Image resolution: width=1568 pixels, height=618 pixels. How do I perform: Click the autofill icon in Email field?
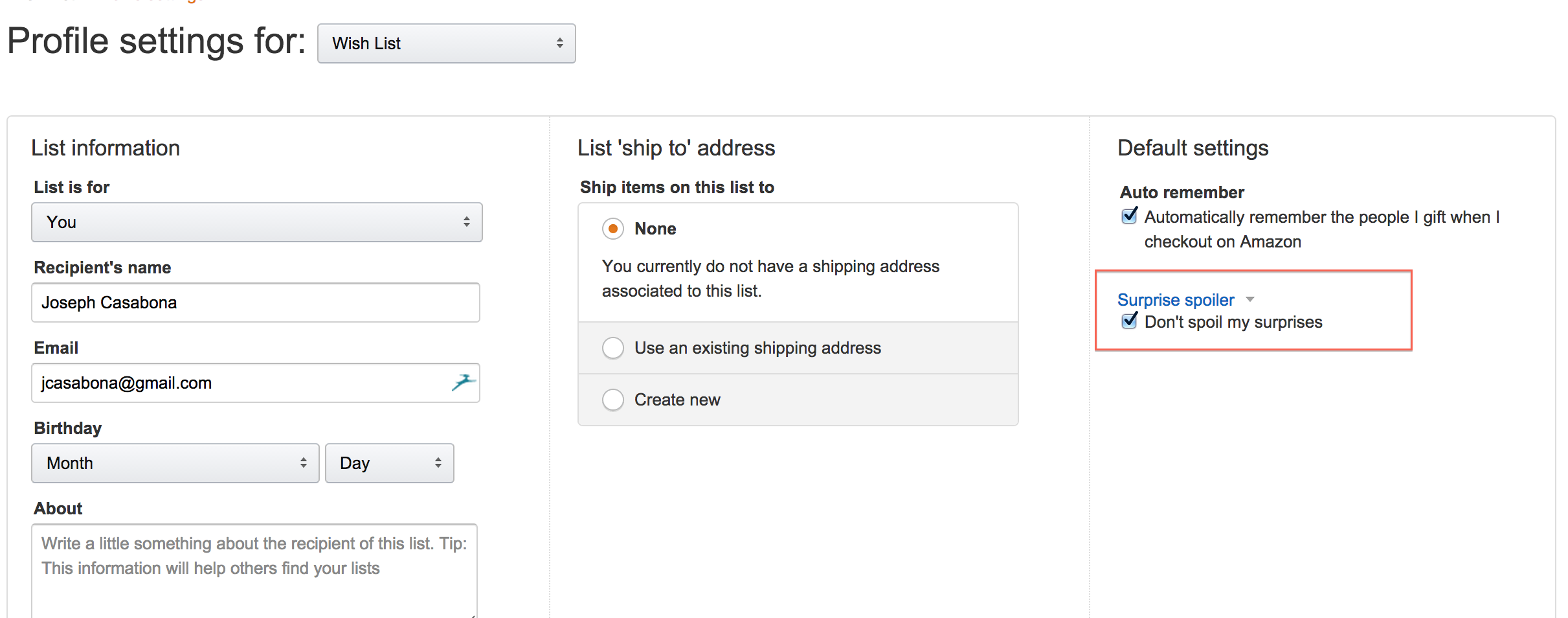pyautogui.click(x=464, y=383)
